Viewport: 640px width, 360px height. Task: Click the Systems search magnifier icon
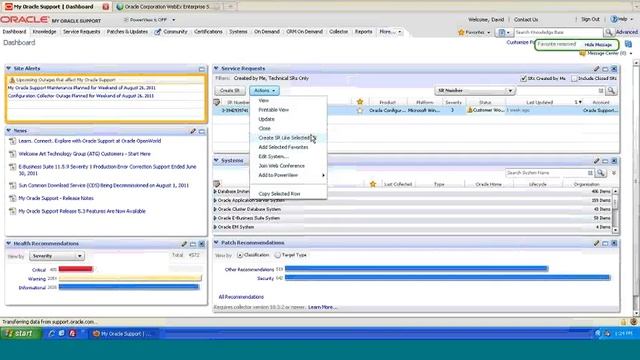(x=601, y=173)
